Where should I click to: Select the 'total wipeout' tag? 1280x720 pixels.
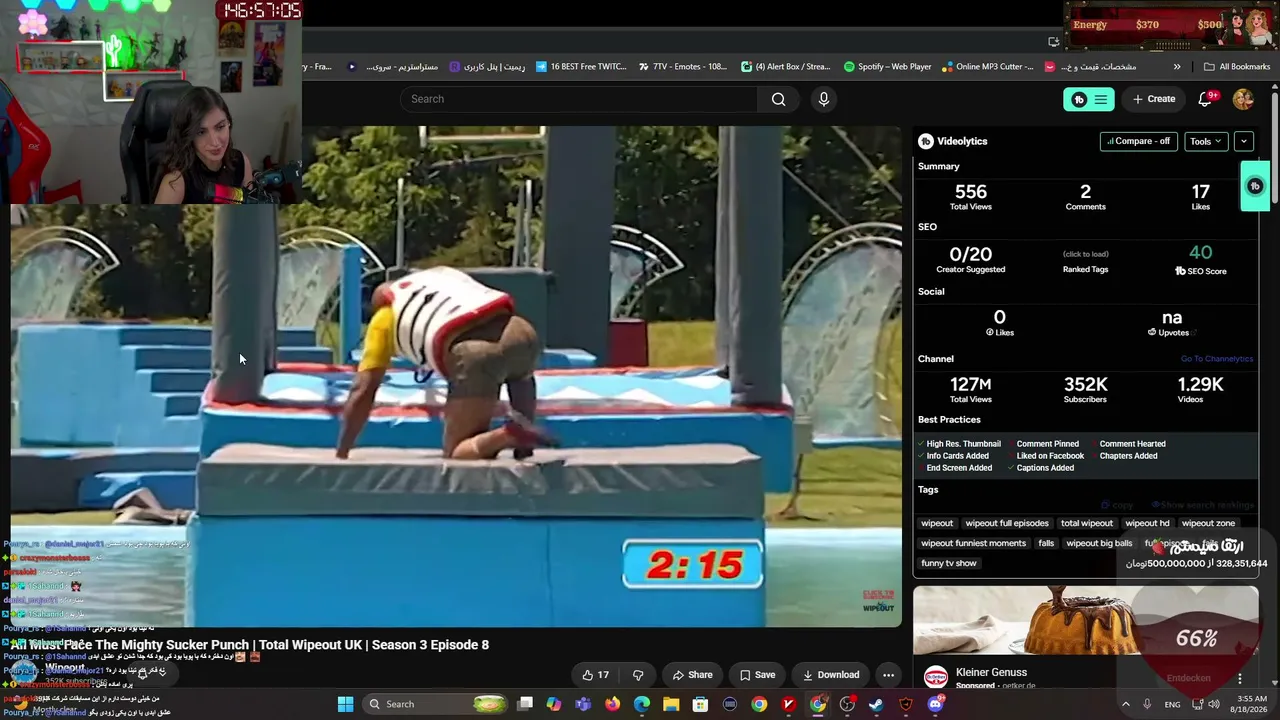1087,523
